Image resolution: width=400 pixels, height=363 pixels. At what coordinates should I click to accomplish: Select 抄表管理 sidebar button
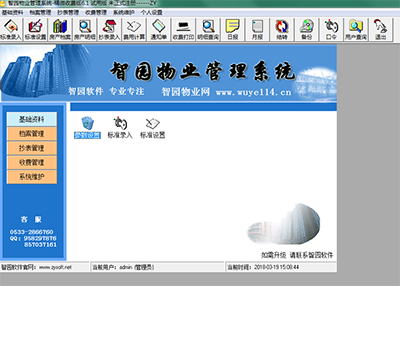coord(32,148)
